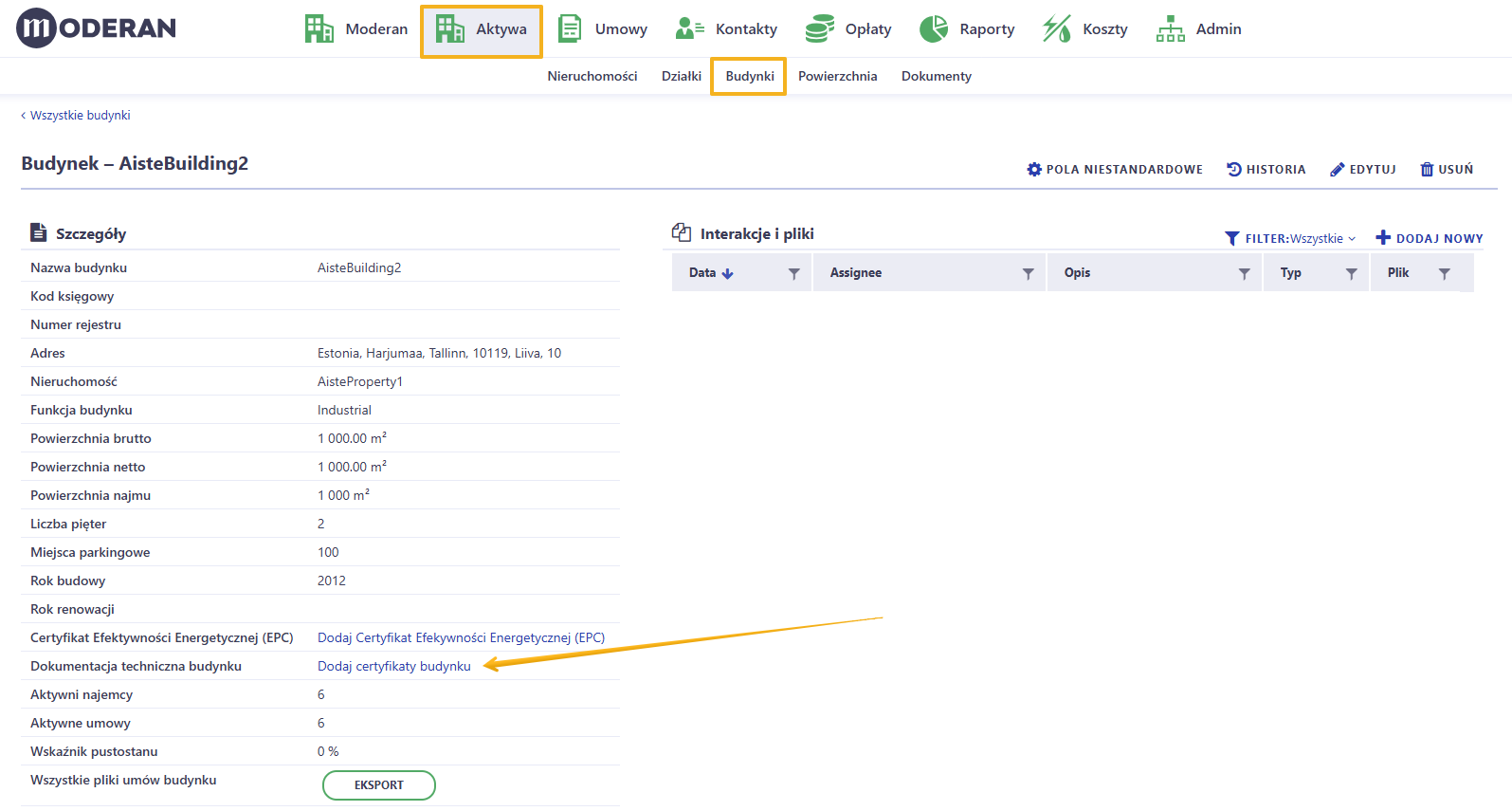Viewport: 1512px width, 811px height.
Task: Open the Moderan menu label
Action: [x=376, y=29]
